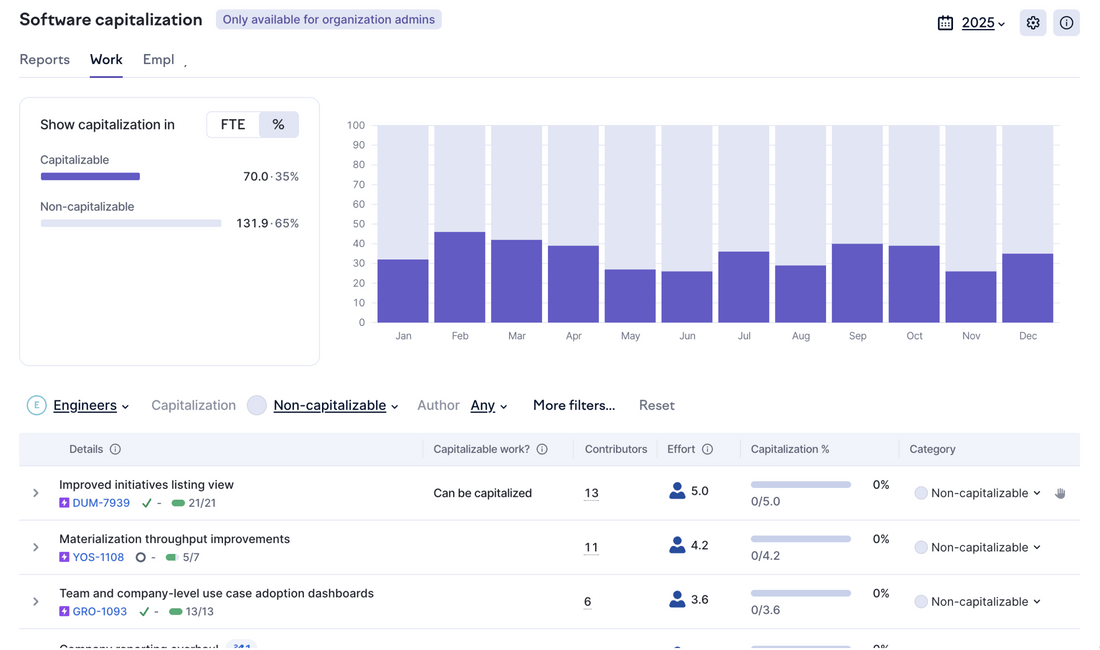Switch to the Reports tab
This screenshot has height=650, width=1100.
[44, 59]
